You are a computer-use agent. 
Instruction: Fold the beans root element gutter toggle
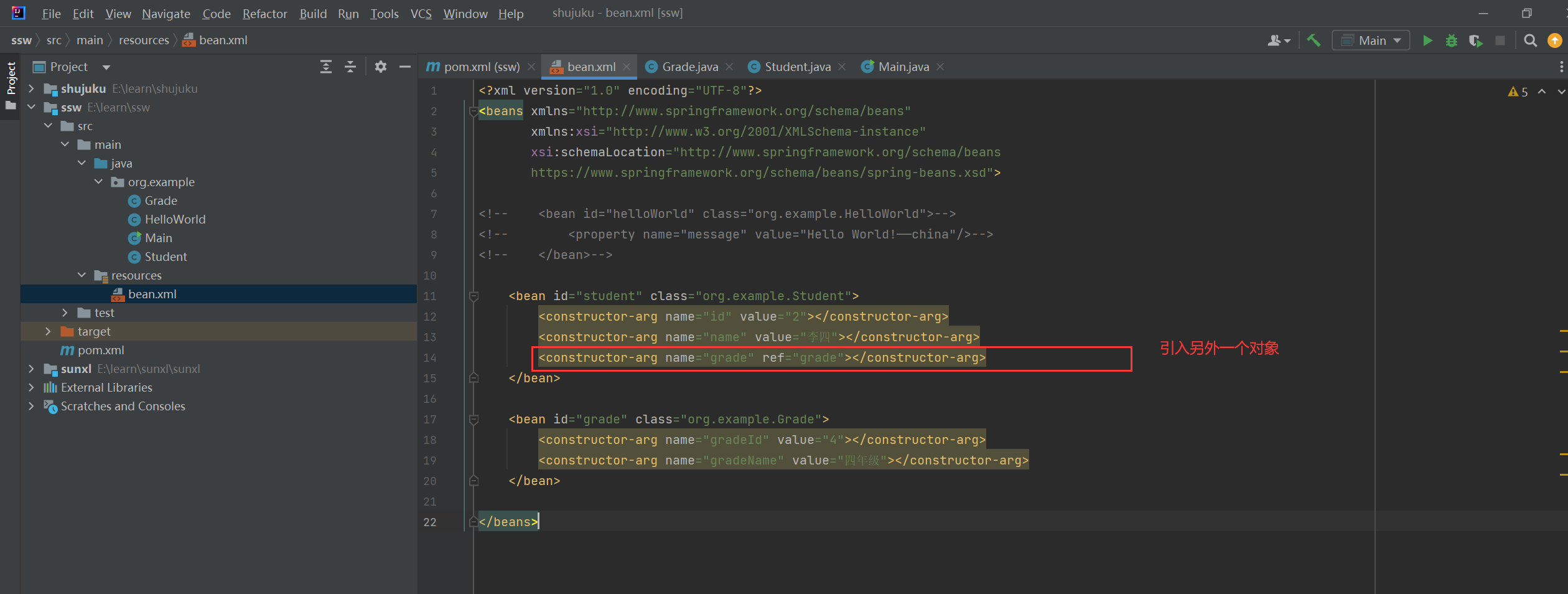(474, 111)
